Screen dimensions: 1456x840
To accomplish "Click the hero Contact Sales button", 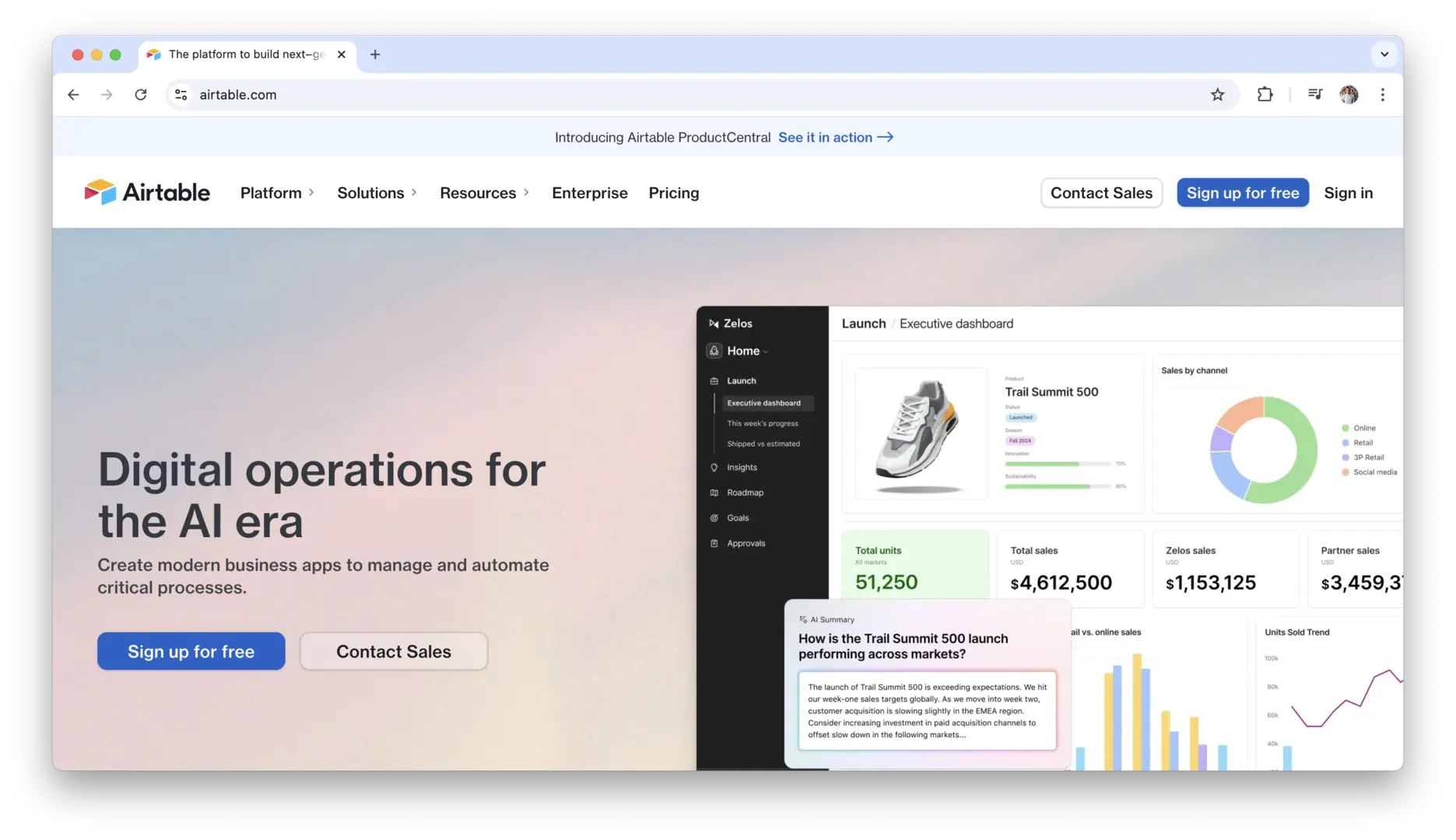I will pyautogui.click(x=394, y=651).
